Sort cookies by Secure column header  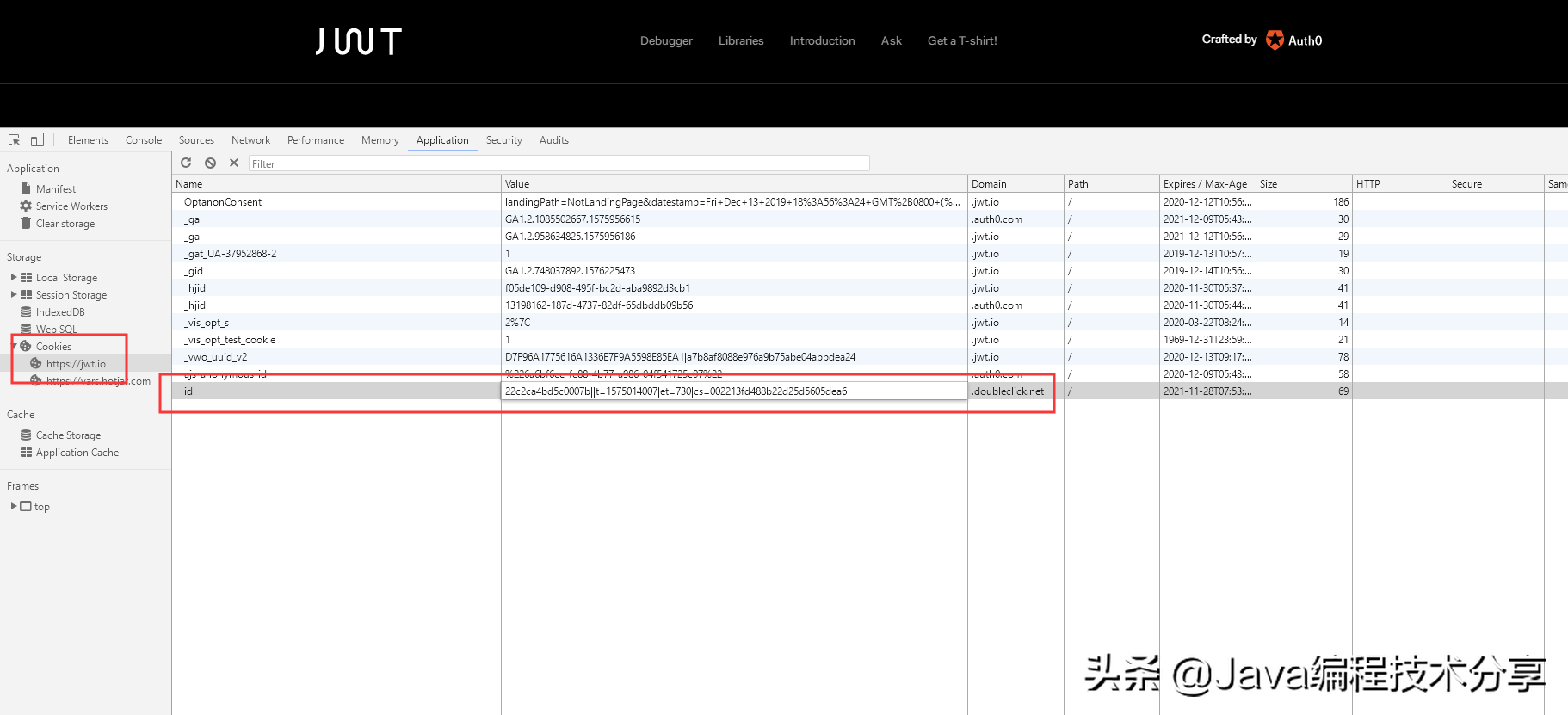click(1496, 183)
